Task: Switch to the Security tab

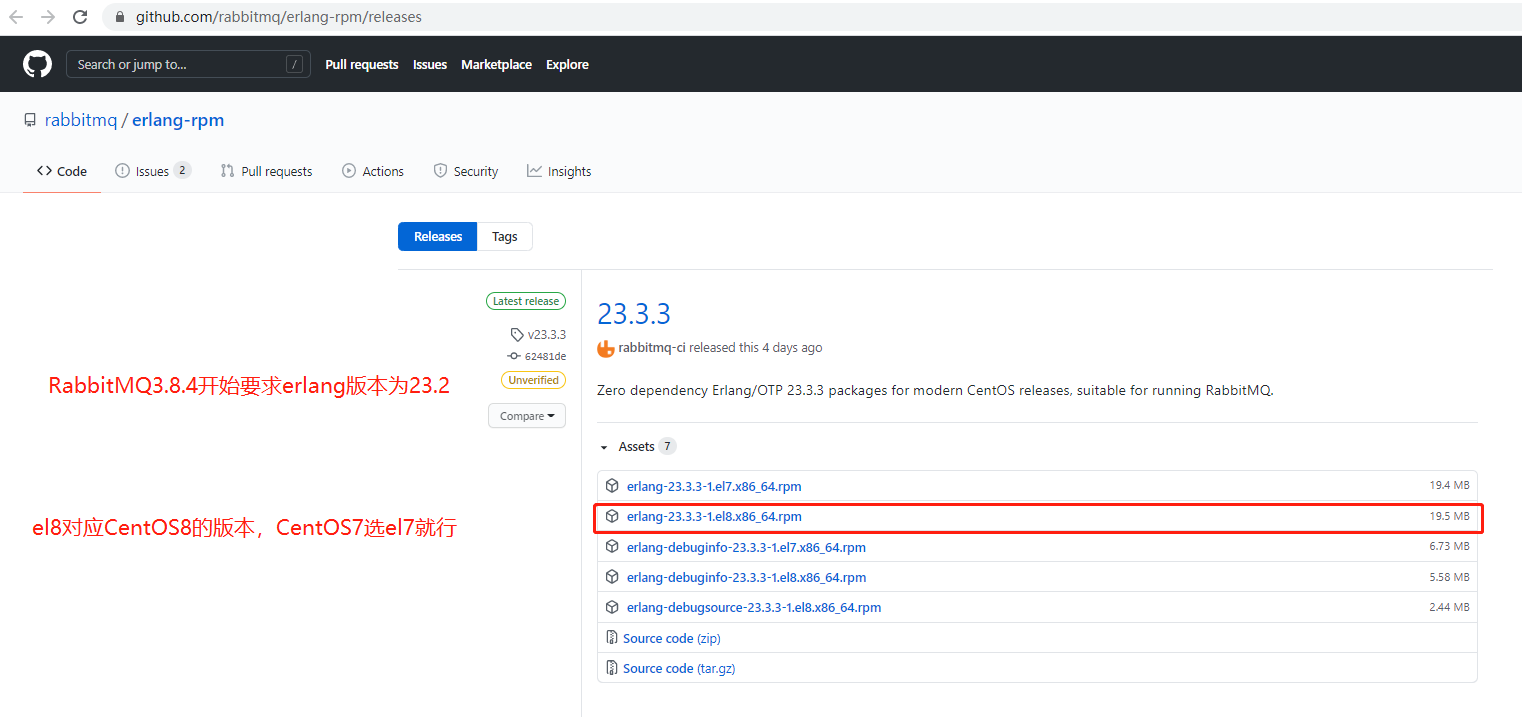Action: (466, 171)
